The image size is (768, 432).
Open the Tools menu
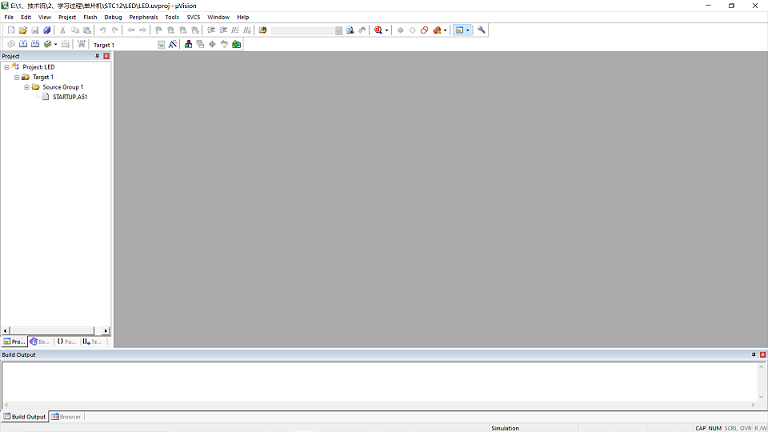click(172, 17)
